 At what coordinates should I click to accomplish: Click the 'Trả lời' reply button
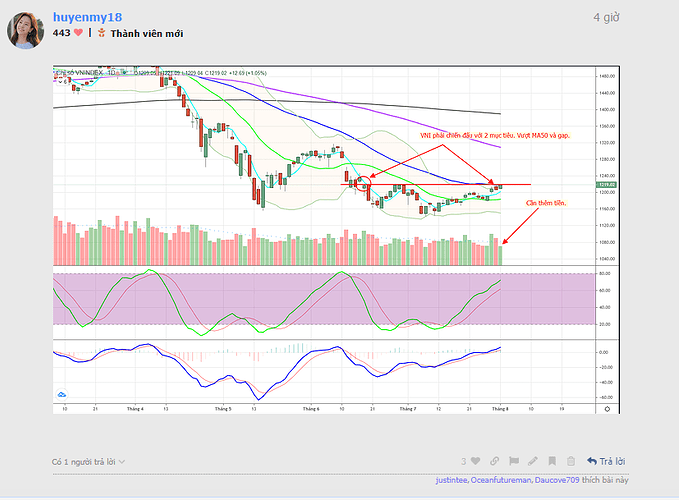coord(606,461)
